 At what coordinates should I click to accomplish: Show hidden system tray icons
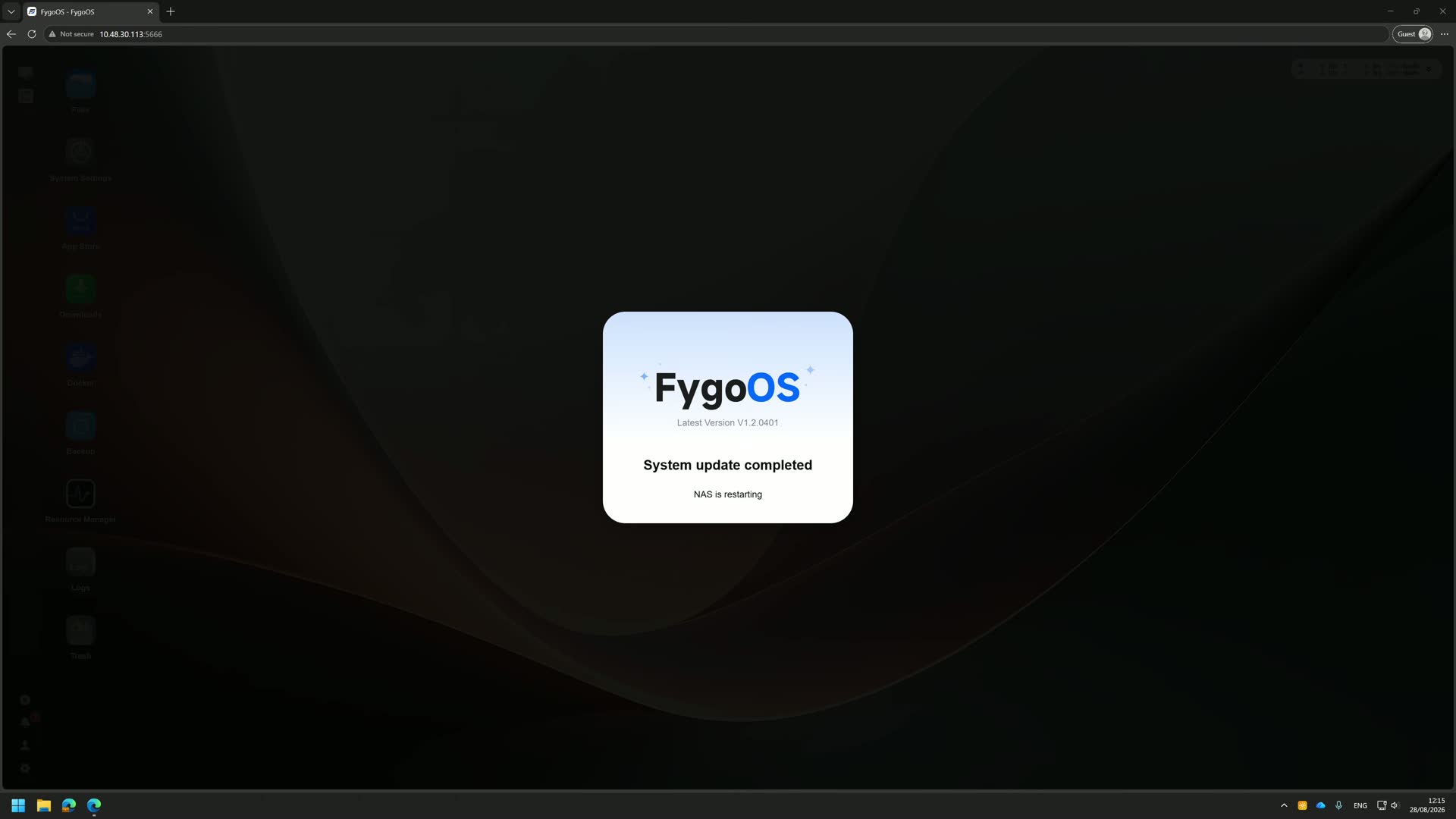[1284, 805]
